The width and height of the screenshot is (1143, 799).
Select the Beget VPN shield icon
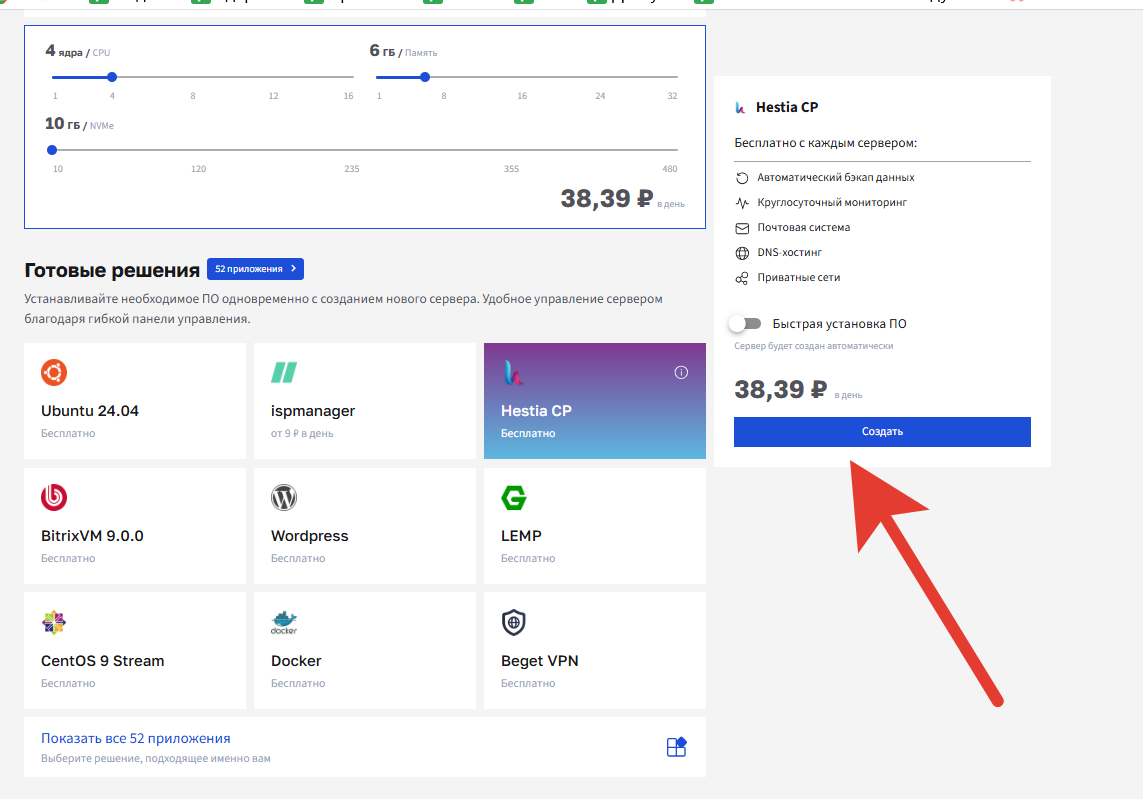pos(514,622)
